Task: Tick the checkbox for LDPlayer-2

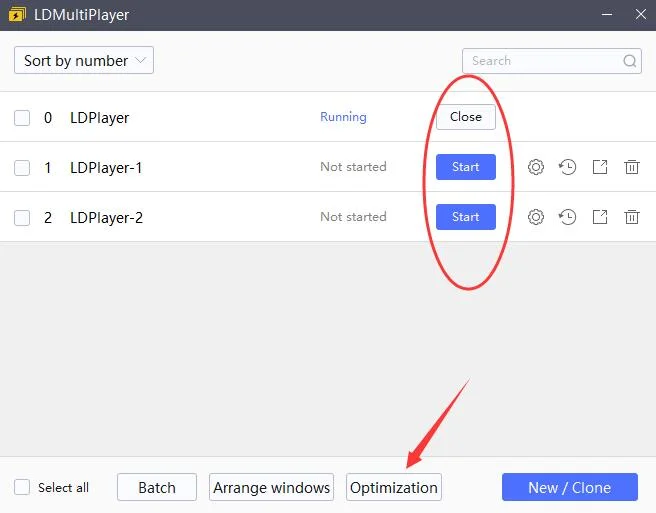Action: pyautogui.click(x=22, y=218)
